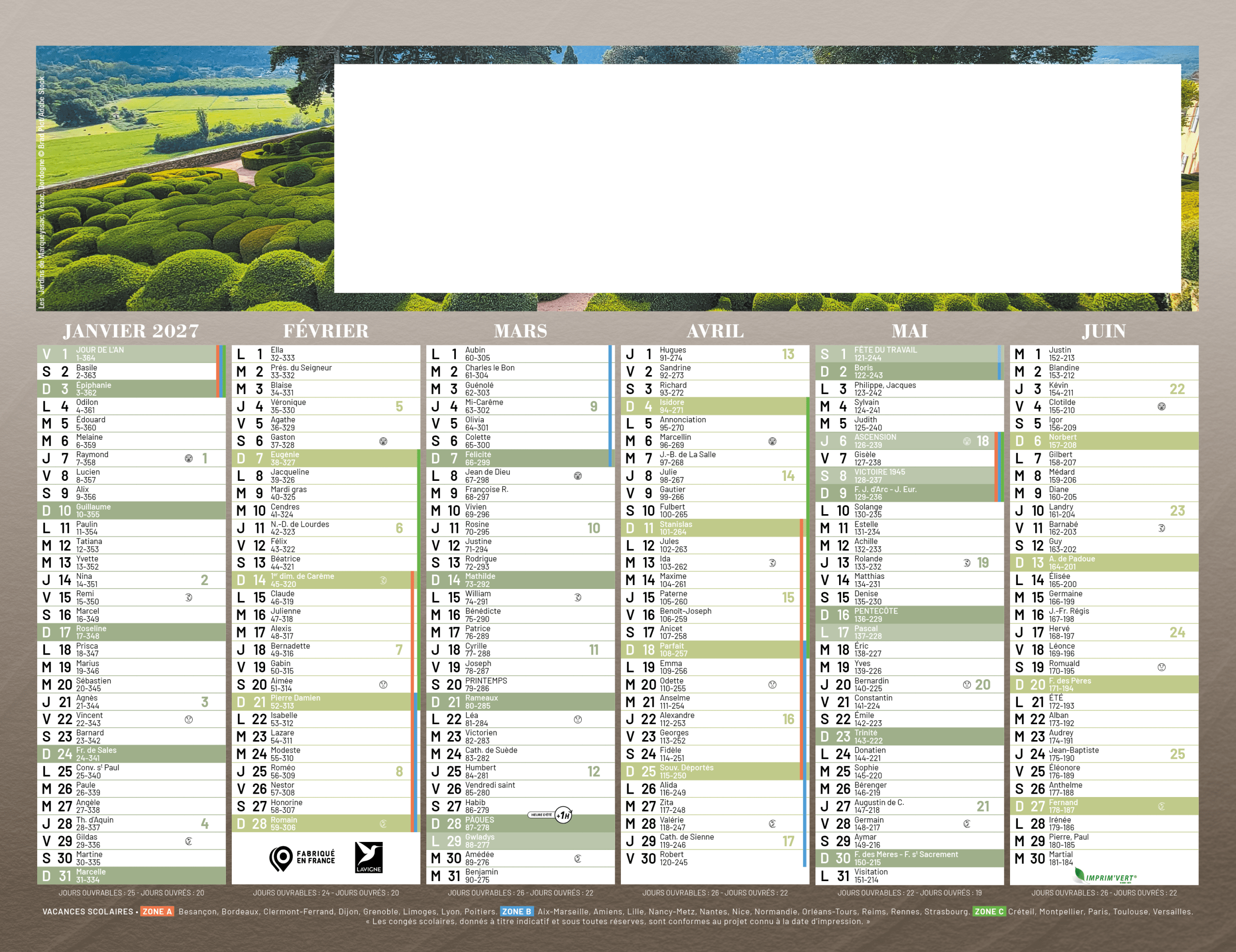Click the moon icon next to Gaston
Screen dimensions: 1236x952
point(383,441)
